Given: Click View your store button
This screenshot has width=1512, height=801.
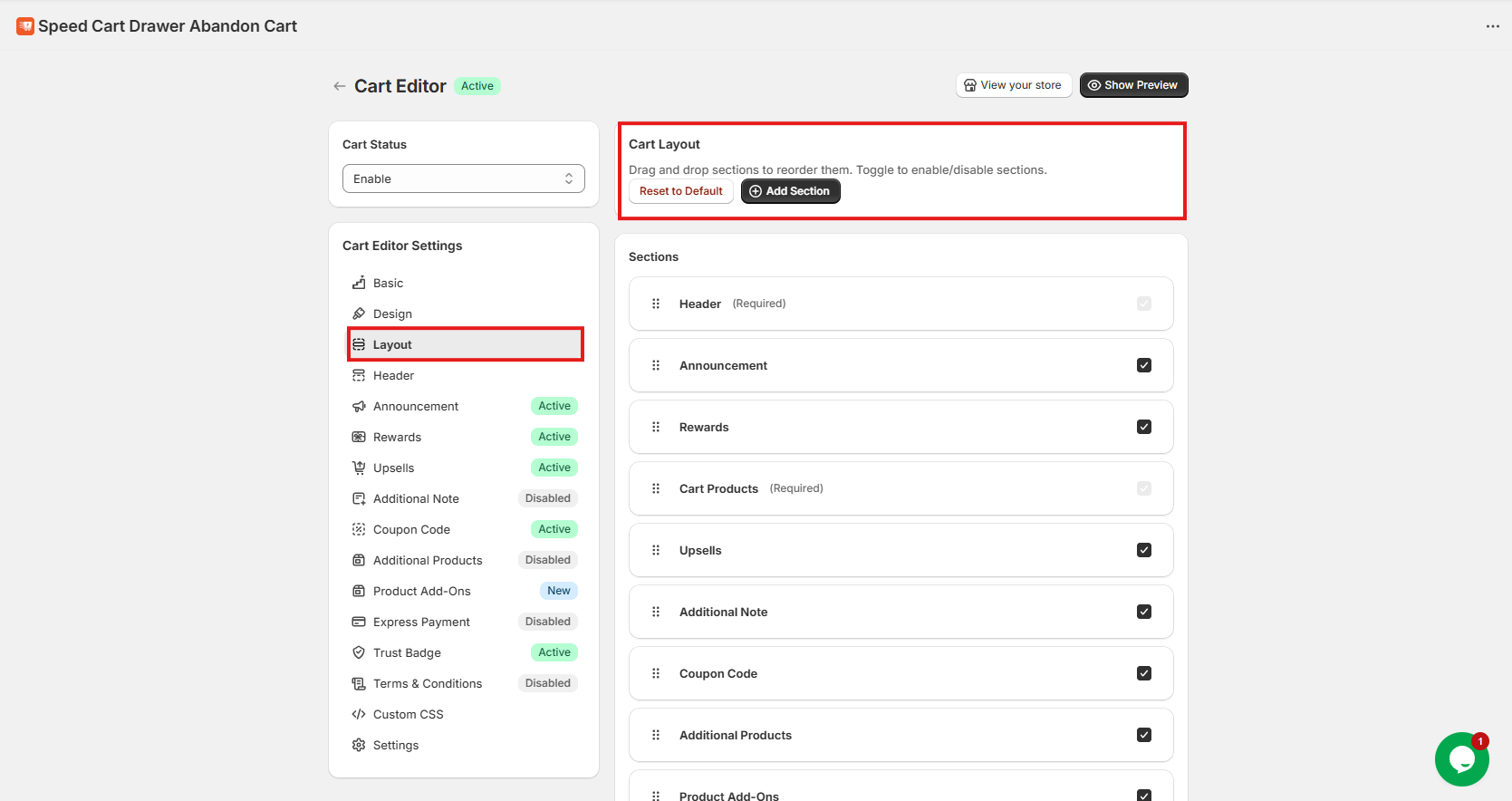Looking at the screenshot, I should coord(1013,85).
